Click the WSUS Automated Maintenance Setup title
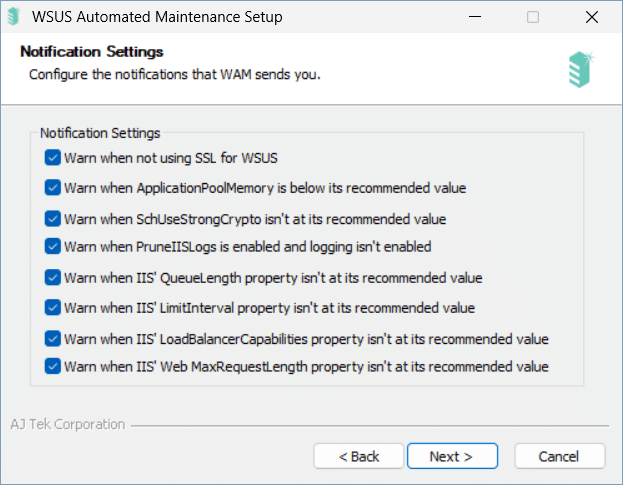 [157, 17]
